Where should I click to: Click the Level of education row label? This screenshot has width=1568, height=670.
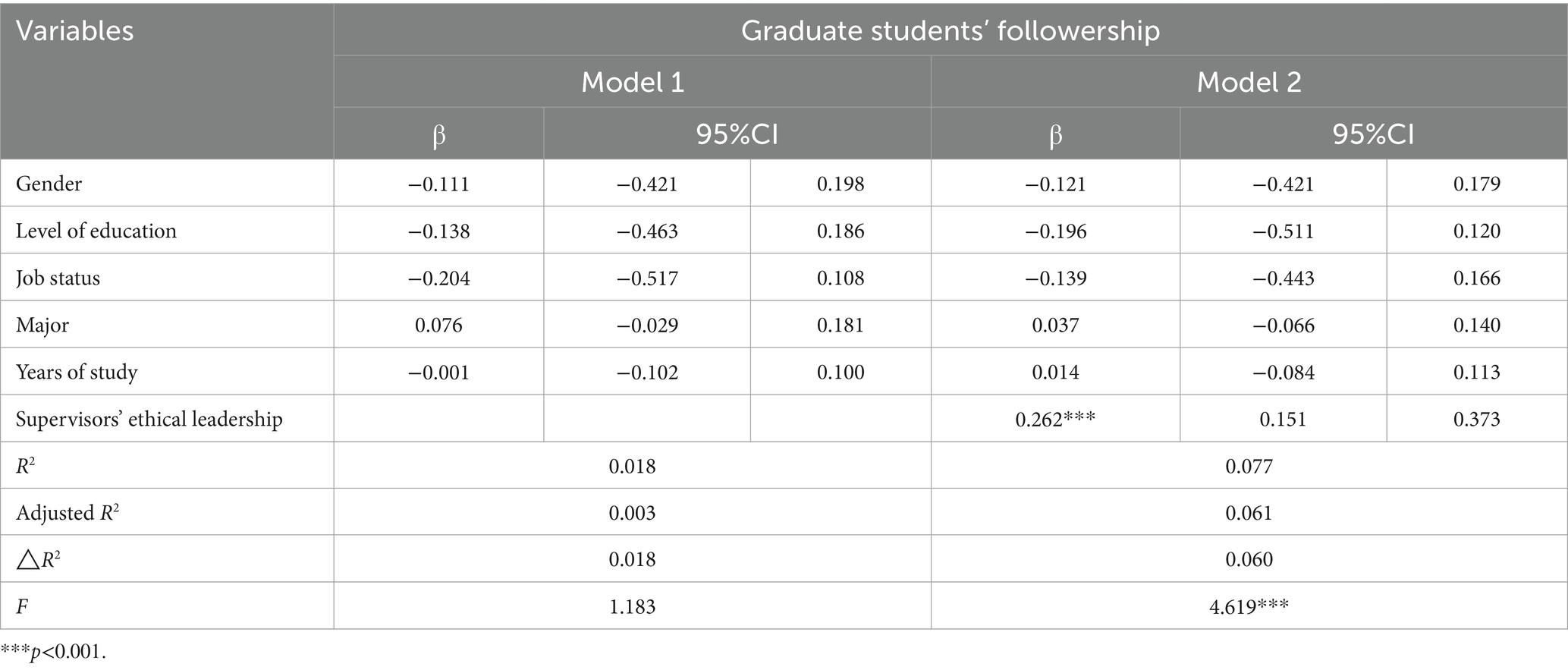click(x=96, y=231)
